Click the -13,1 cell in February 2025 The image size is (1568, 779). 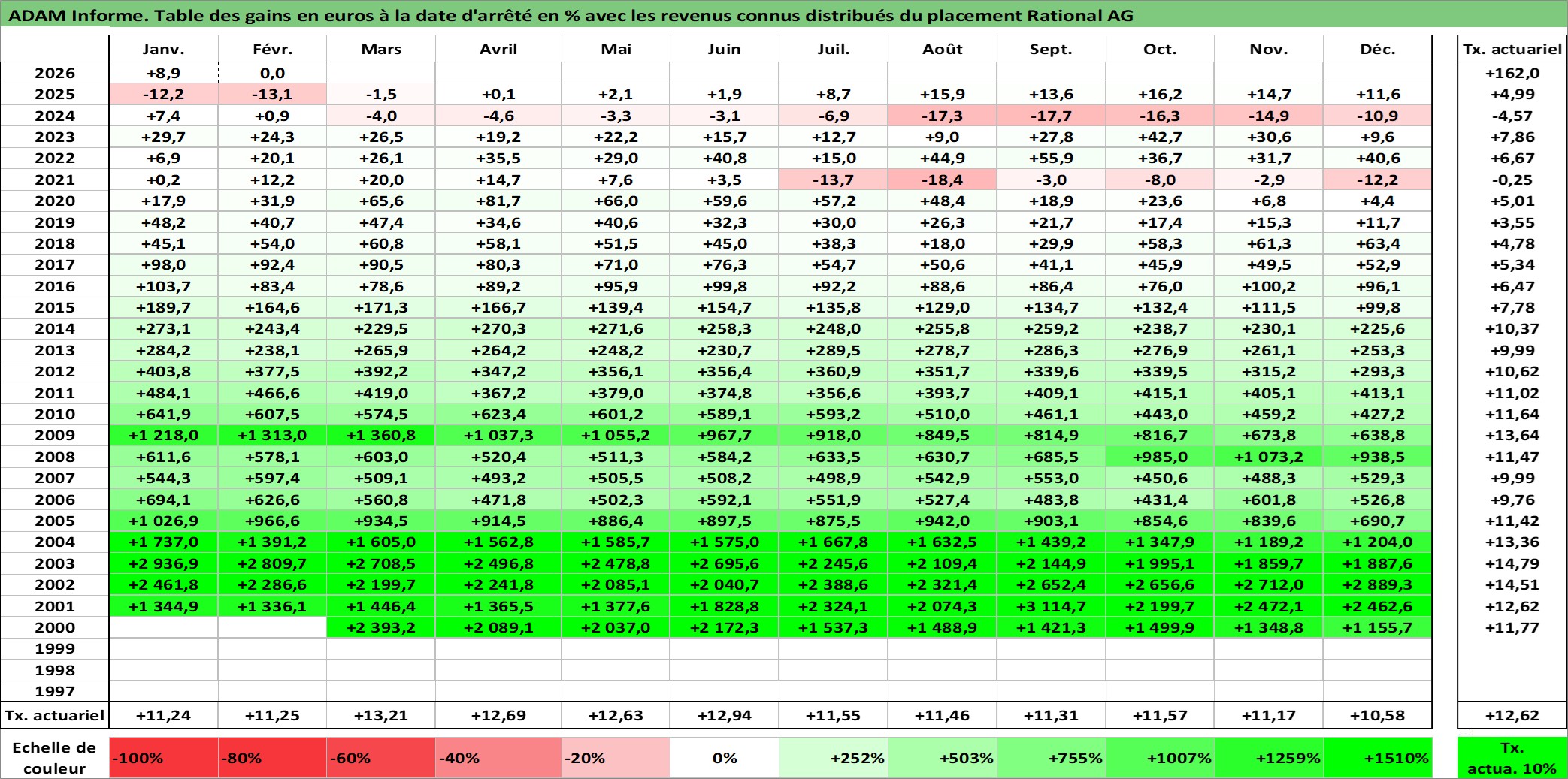tap(272, 94)
